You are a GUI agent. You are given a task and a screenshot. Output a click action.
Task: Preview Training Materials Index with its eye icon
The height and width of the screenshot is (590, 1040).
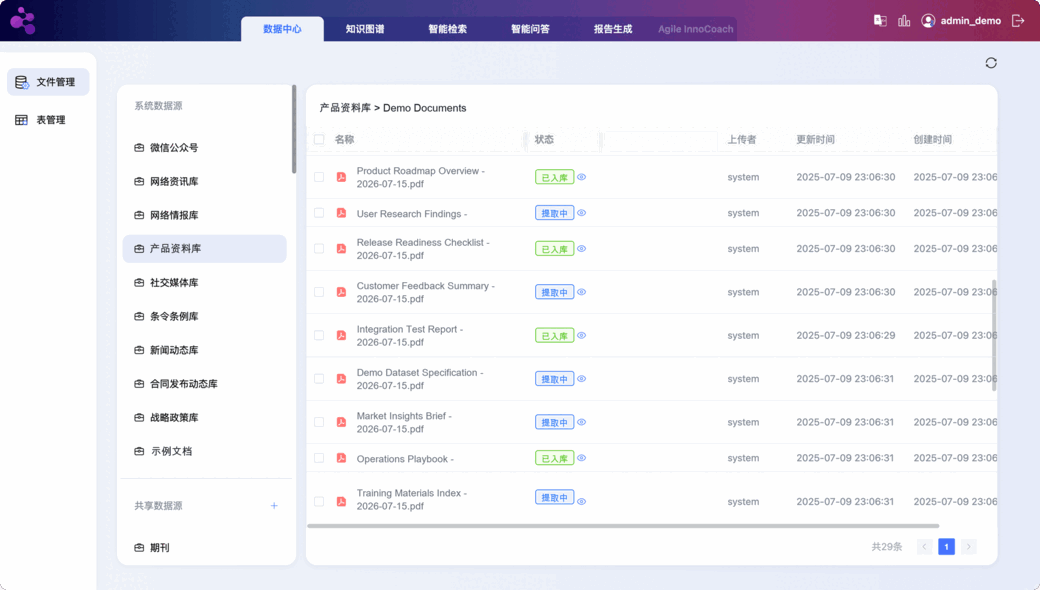coord(582,501)
